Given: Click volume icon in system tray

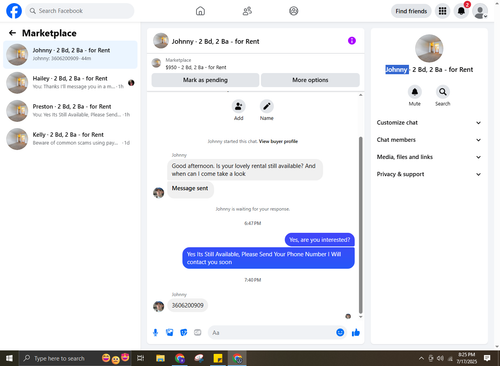Looking at the screenshot, I should (x=440, y=358).
